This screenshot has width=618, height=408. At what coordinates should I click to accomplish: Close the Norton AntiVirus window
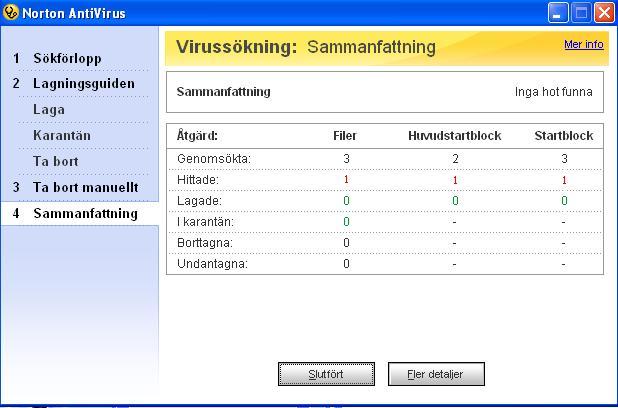(604, 13)
